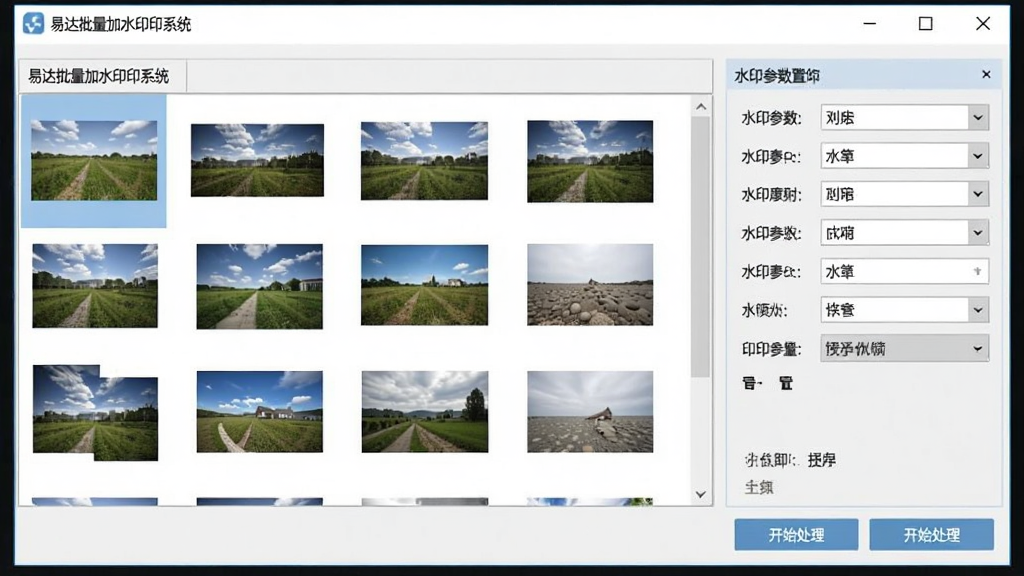Click the gallery scrollbar down arrow
Screen dimensions: 1024x576
[x=701, y=494]
